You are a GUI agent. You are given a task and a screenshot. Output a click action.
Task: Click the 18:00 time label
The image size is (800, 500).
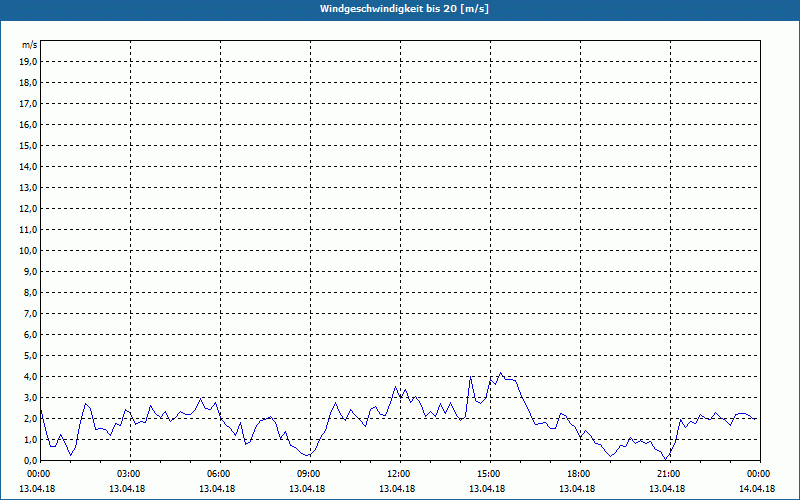pyautogui.click(x=581, y=474)
